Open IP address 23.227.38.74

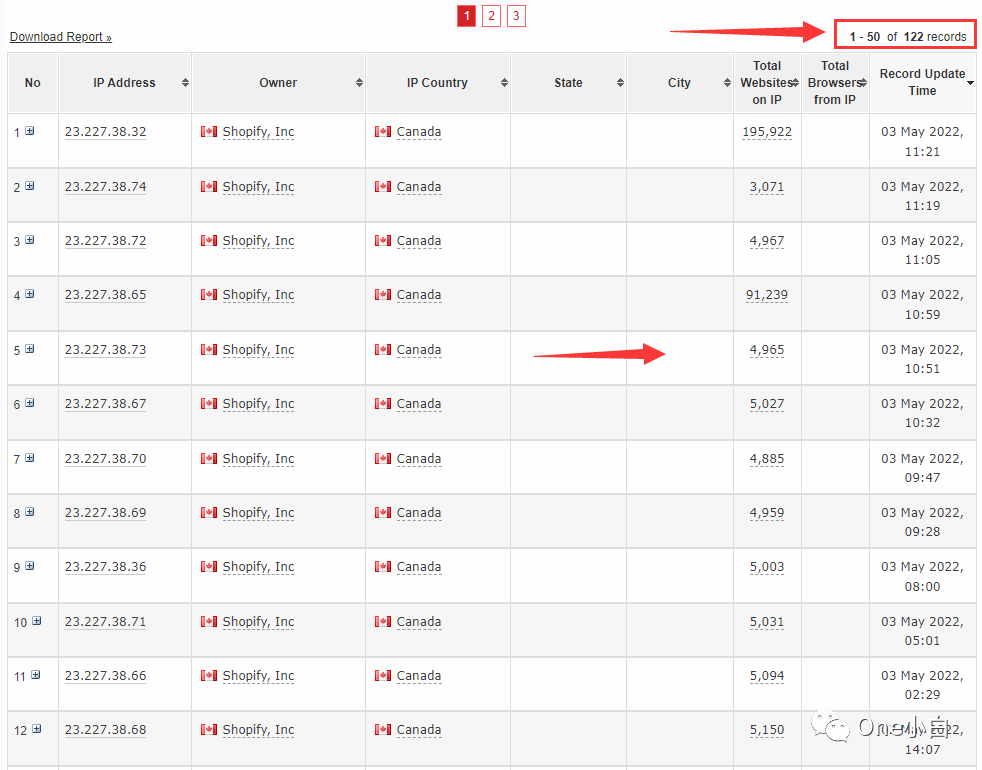coord(105,187)
